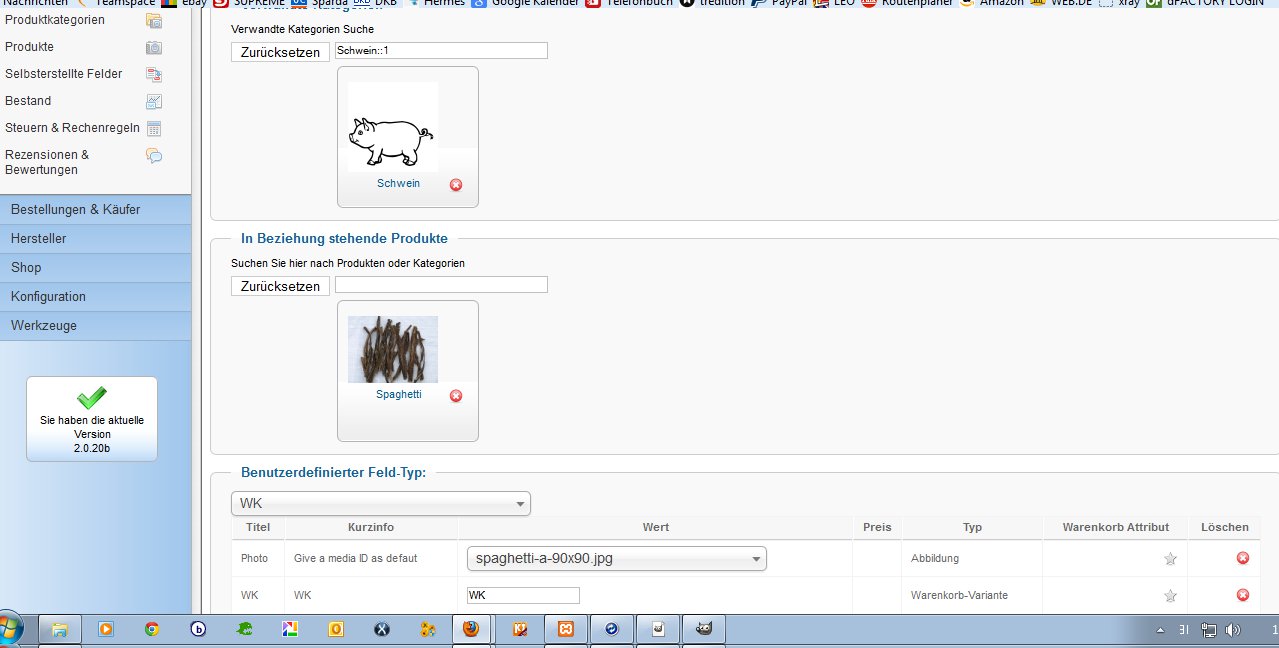Delete the WK custom field row

tap(1242, 595)
